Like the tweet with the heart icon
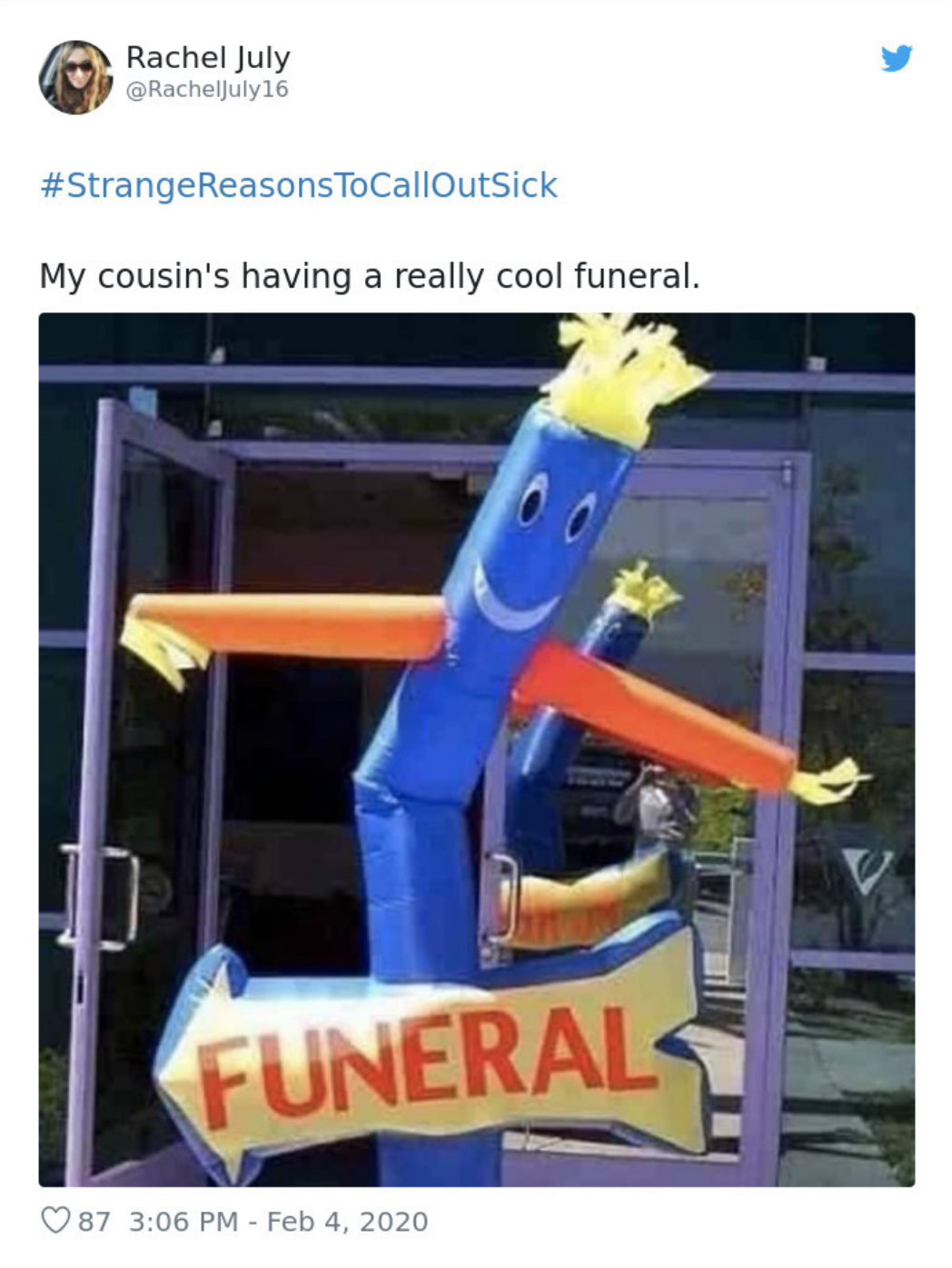The image size is (952, 1268). tap(55, 1220)
